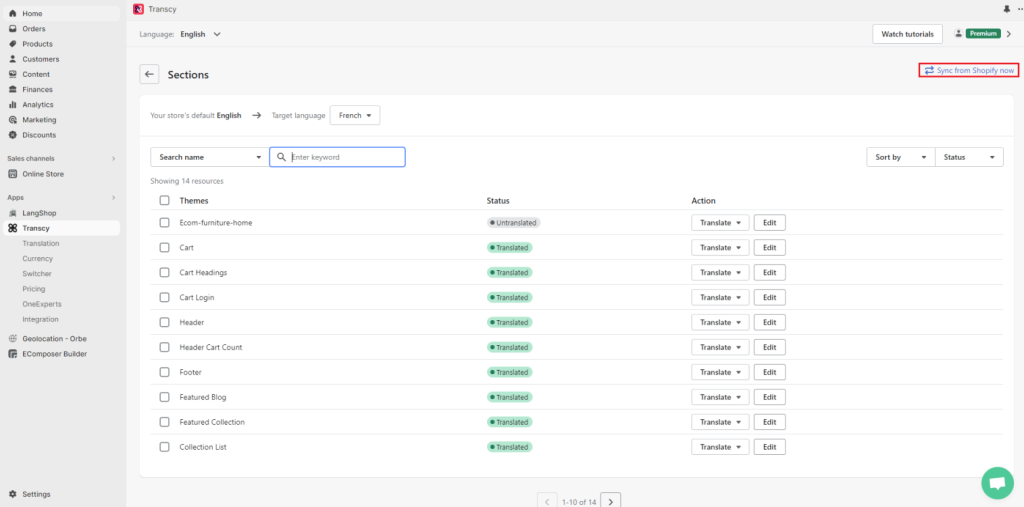1024x507 pixels.
Task: Click the Products tag icon
Action: pos(12,44)
